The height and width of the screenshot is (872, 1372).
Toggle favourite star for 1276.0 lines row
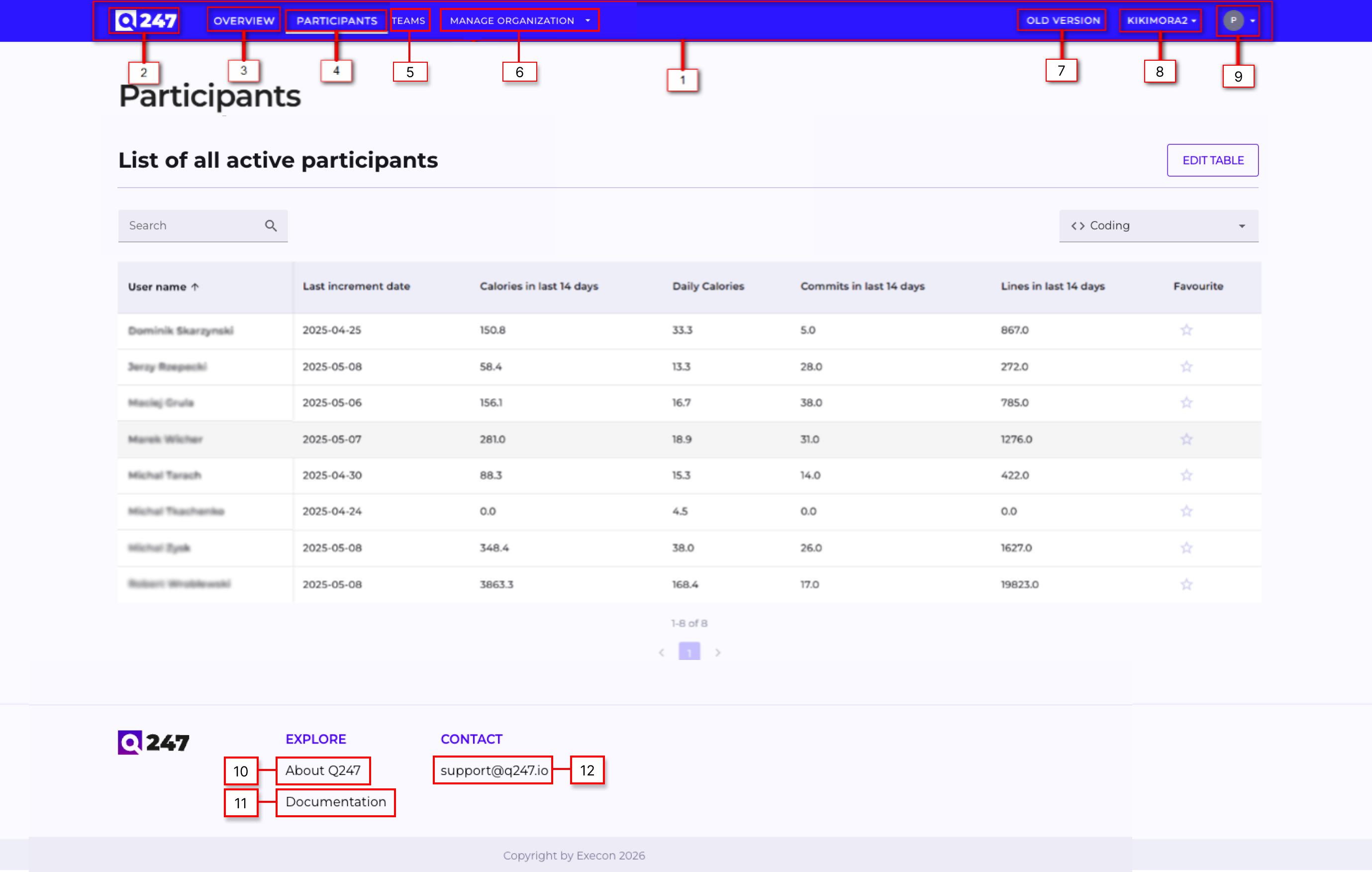pyautogui.click(x=1186, y=439)
